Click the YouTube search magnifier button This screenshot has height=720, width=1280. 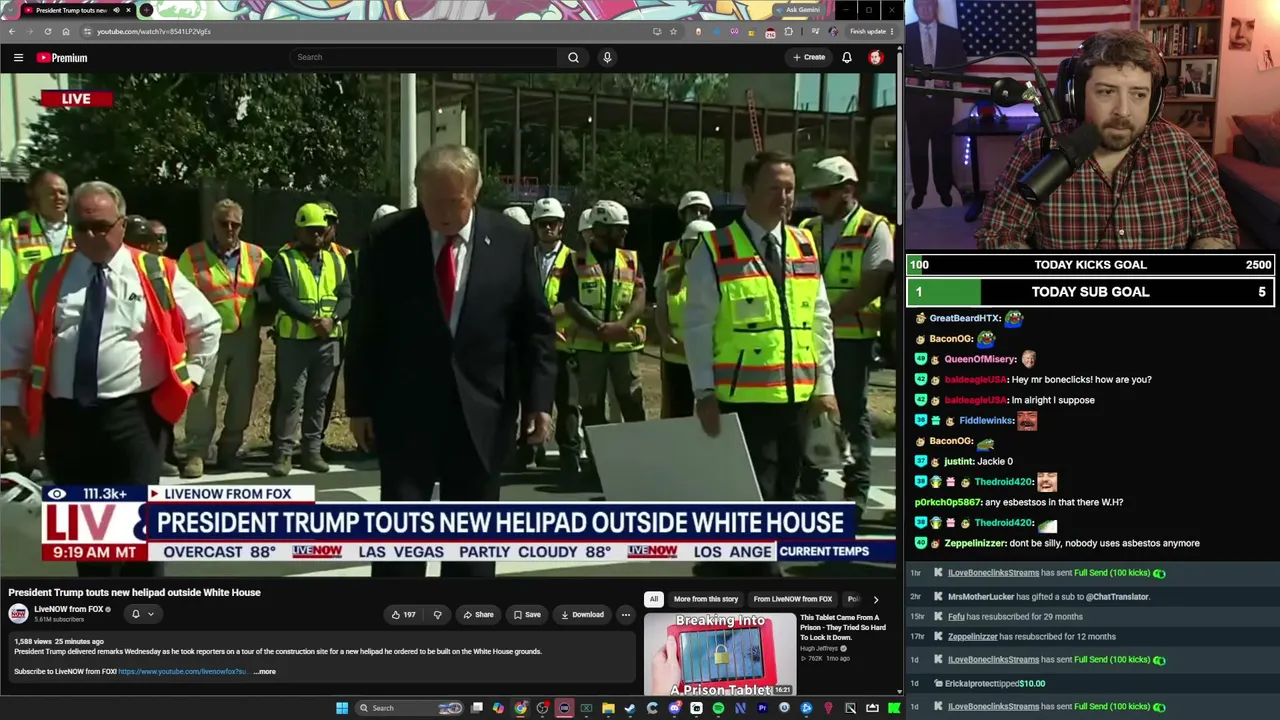573,57
